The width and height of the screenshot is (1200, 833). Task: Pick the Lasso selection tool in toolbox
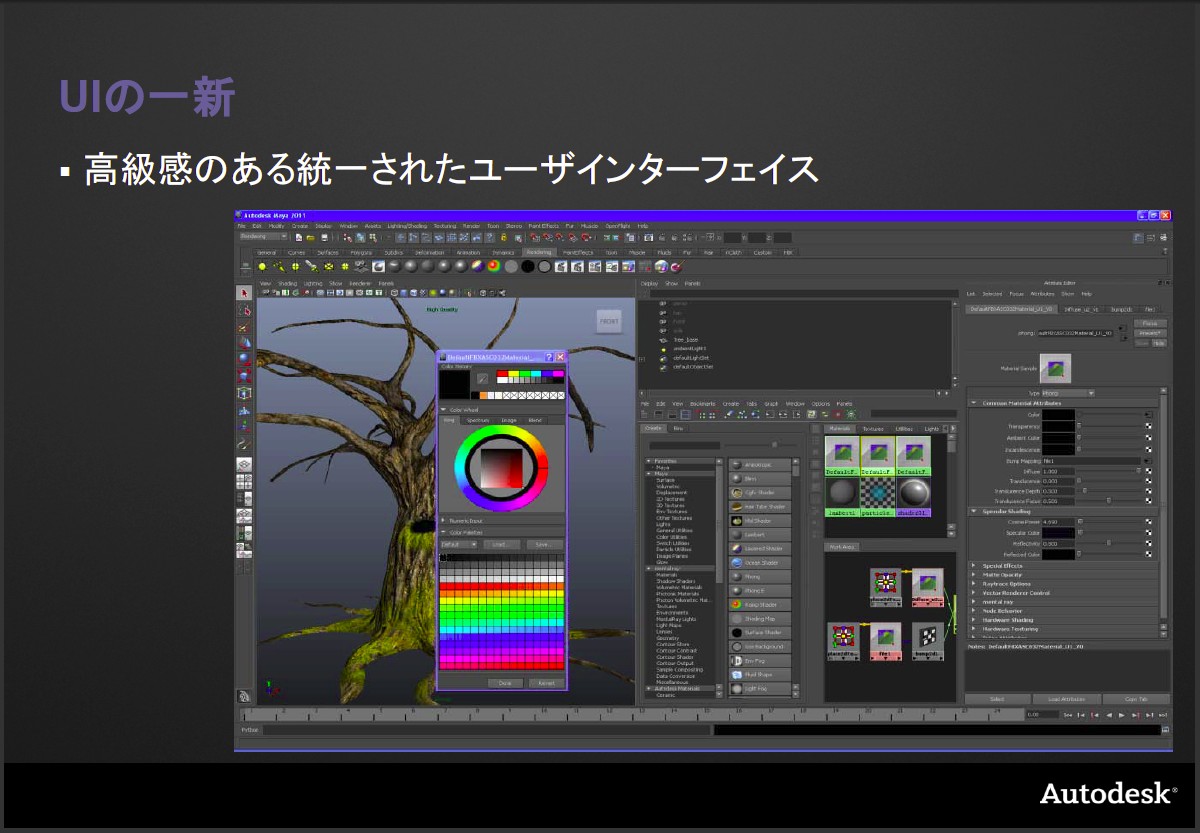click(244, 310)
